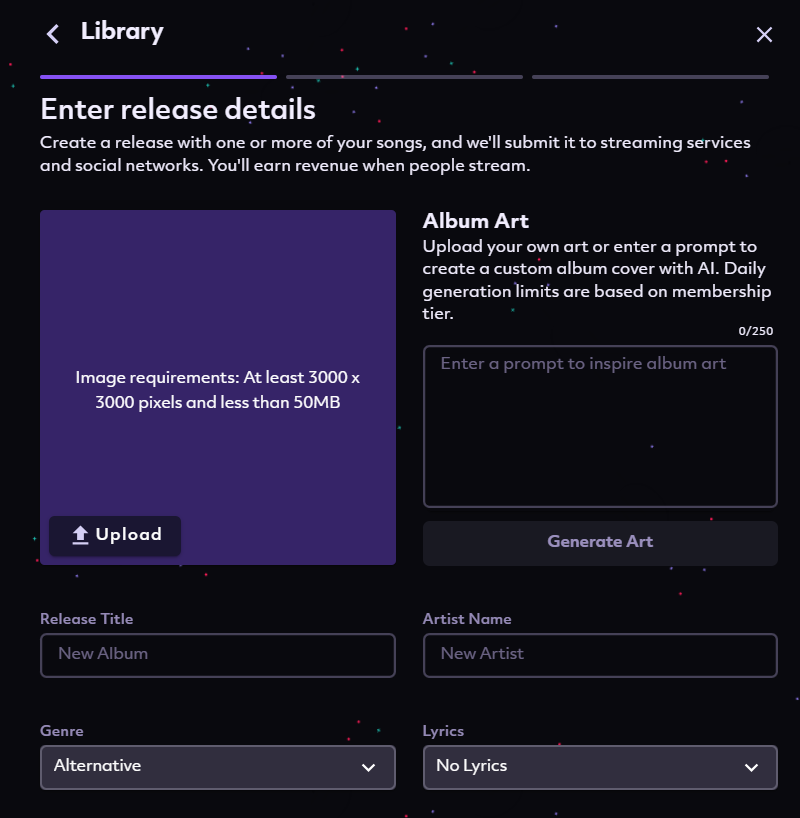Click the Library header title

(121, 31)
